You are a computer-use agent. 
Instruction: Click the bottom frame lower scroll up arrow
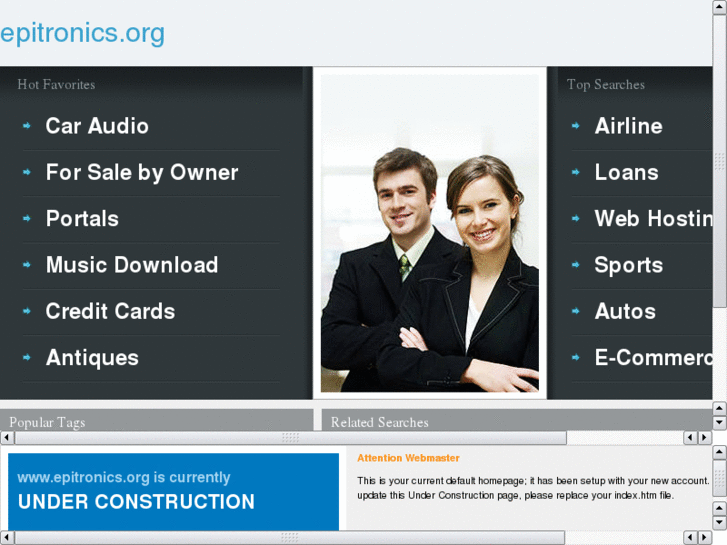(x=719, y=508)
